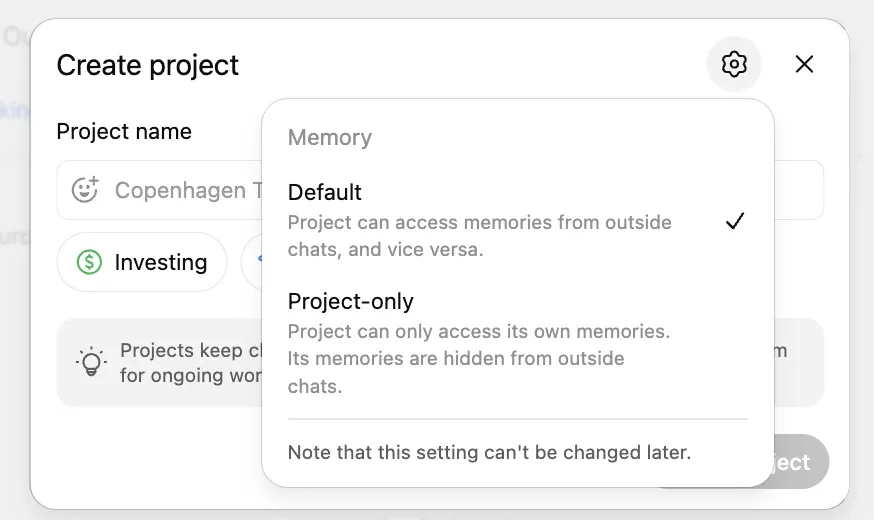Click the checkmark beside Default
The image size is (874, 520).
[x=735, y=221]
